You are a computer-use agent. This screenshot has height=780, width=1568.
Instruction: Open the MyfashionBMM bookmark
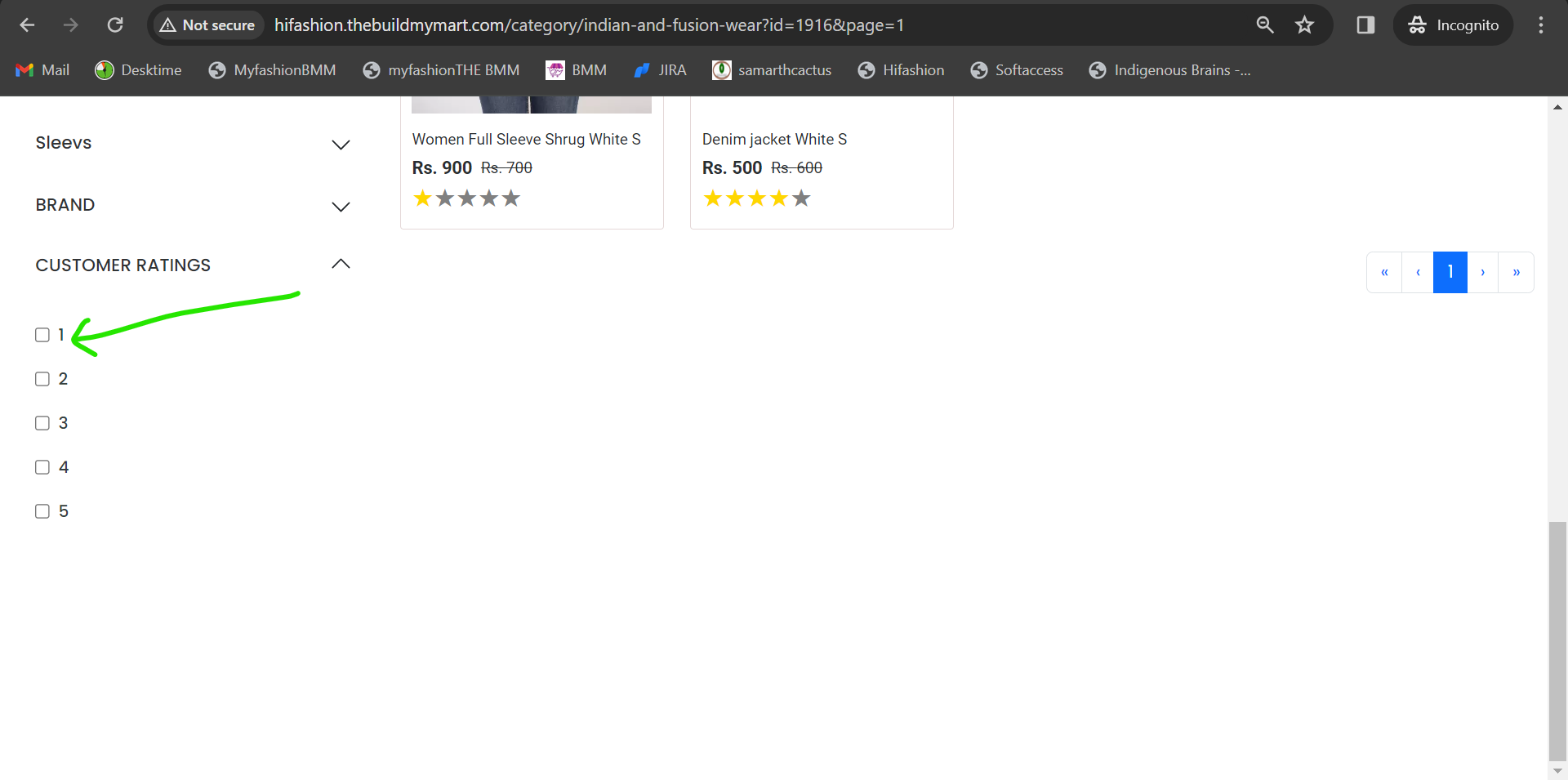pos(272,70)
